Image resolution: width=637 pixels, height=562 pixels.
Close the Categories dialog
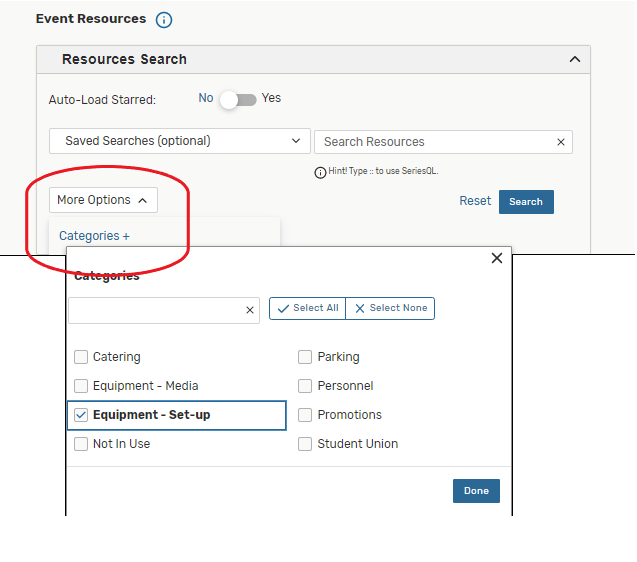[497, 258]
